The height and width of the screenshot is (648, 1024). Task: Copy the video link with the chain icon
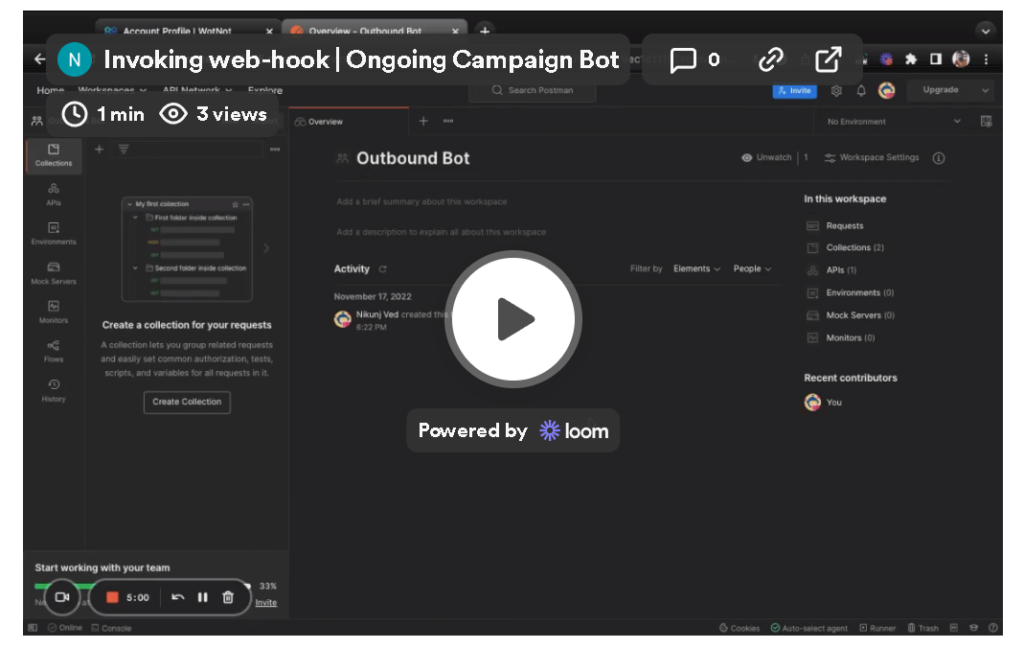click(771, 60)
